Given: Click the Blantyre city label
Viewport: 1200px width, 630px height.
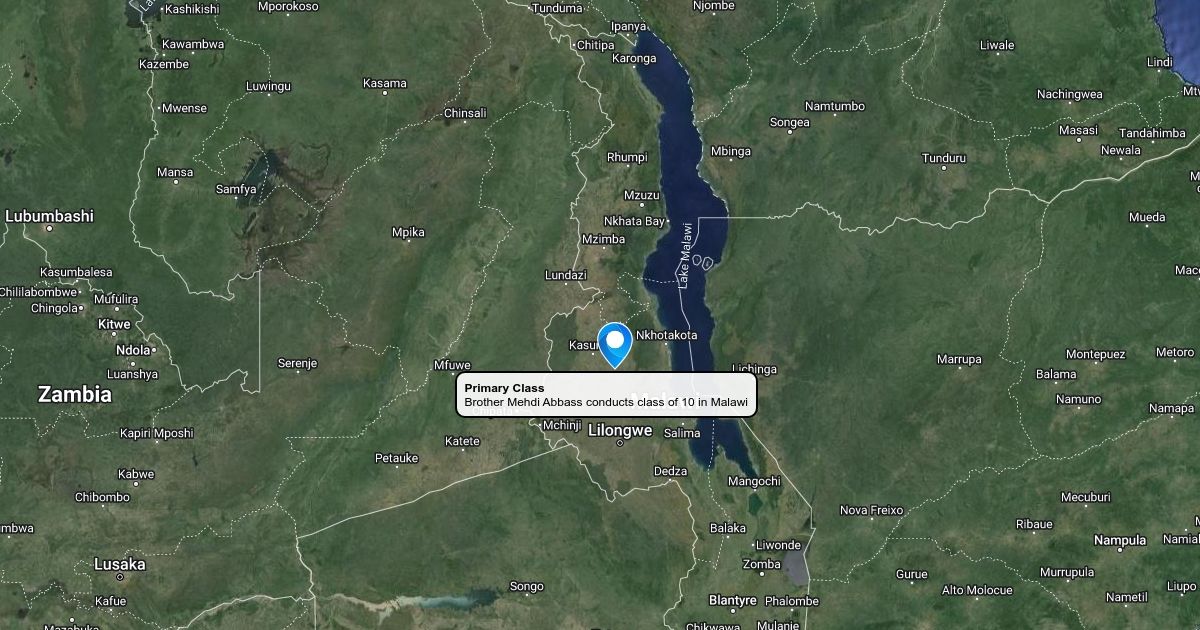Looking at the screenshot, I should (732, 600).
